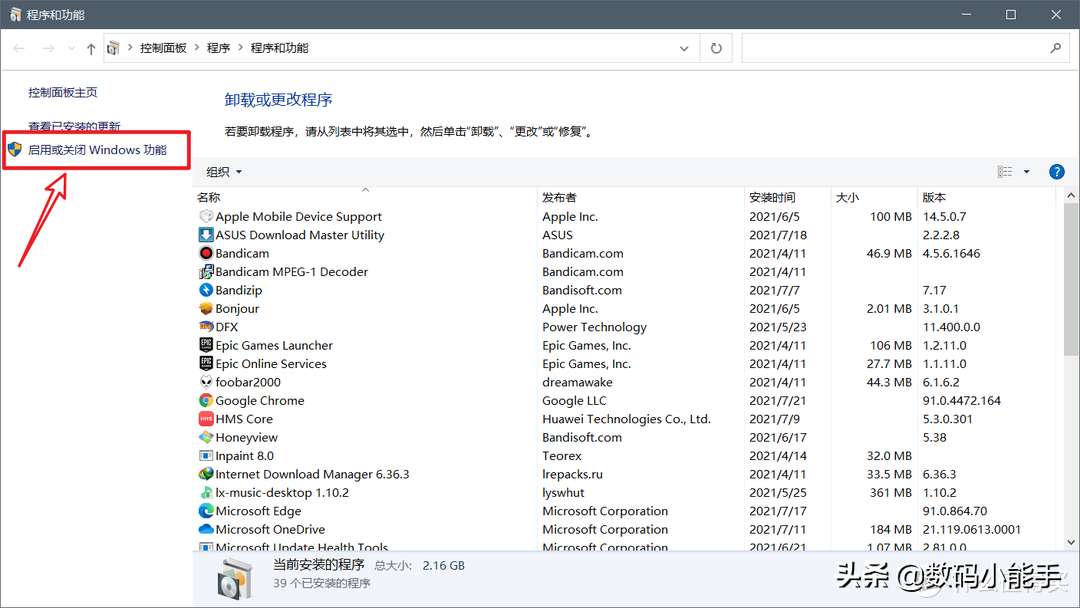The height and width of the screenshot is (608, 1080).
Task: Open the help question mark icon
Action: click(1057, 172)
